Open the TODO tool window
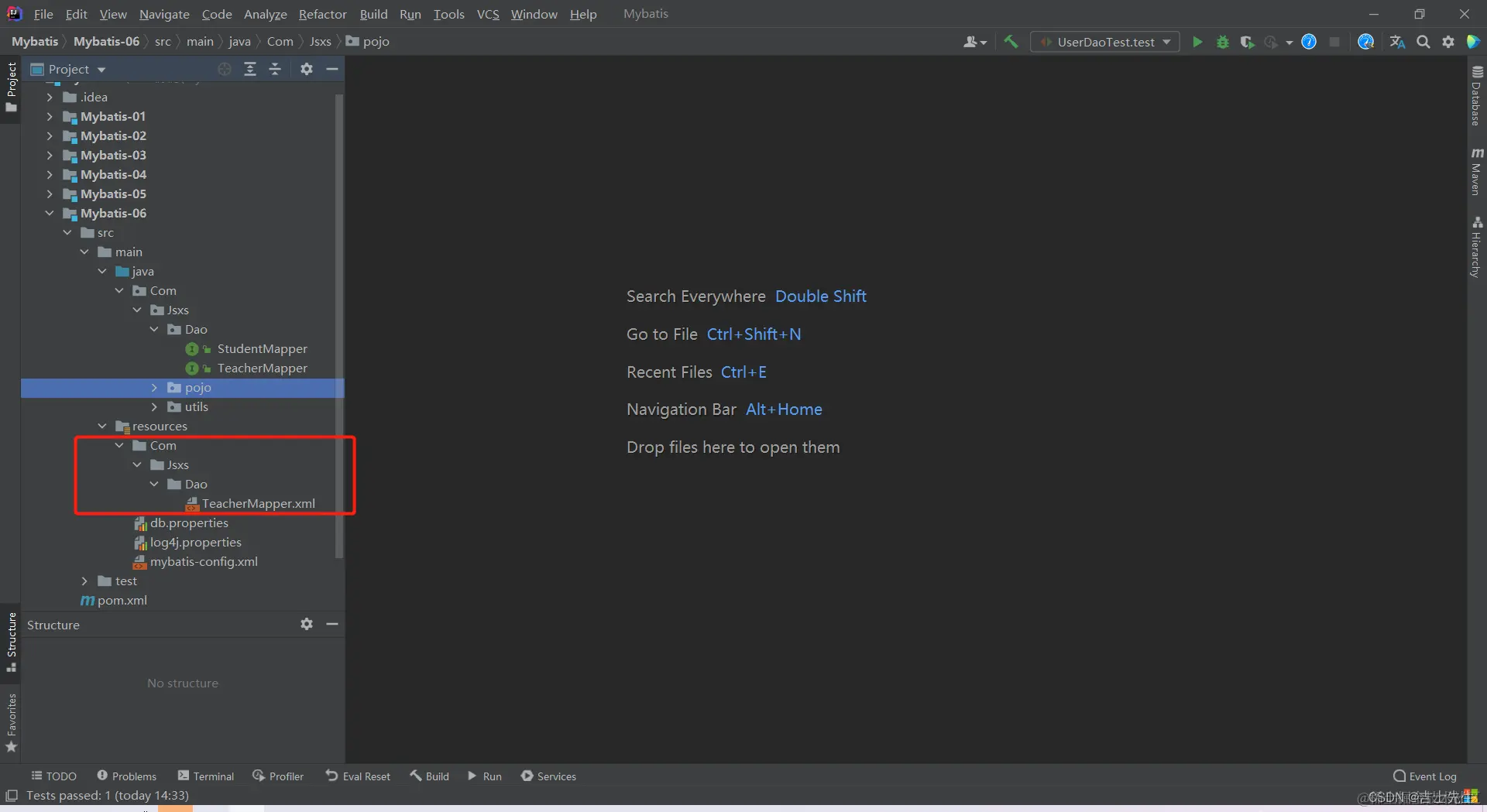 tap(53, 776)
